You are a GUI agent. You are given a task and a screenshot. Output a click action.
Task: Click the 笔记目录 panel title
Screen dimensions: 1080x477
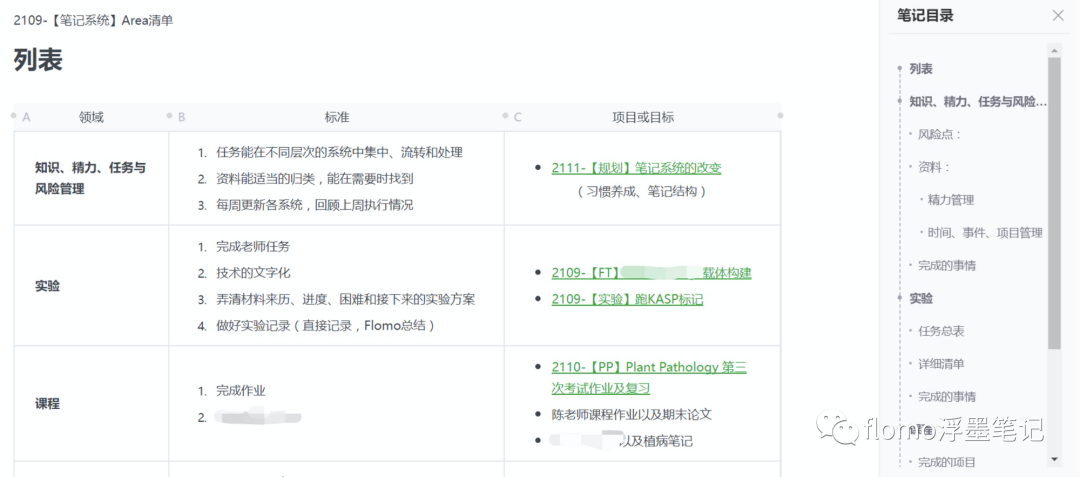(925, 16)
